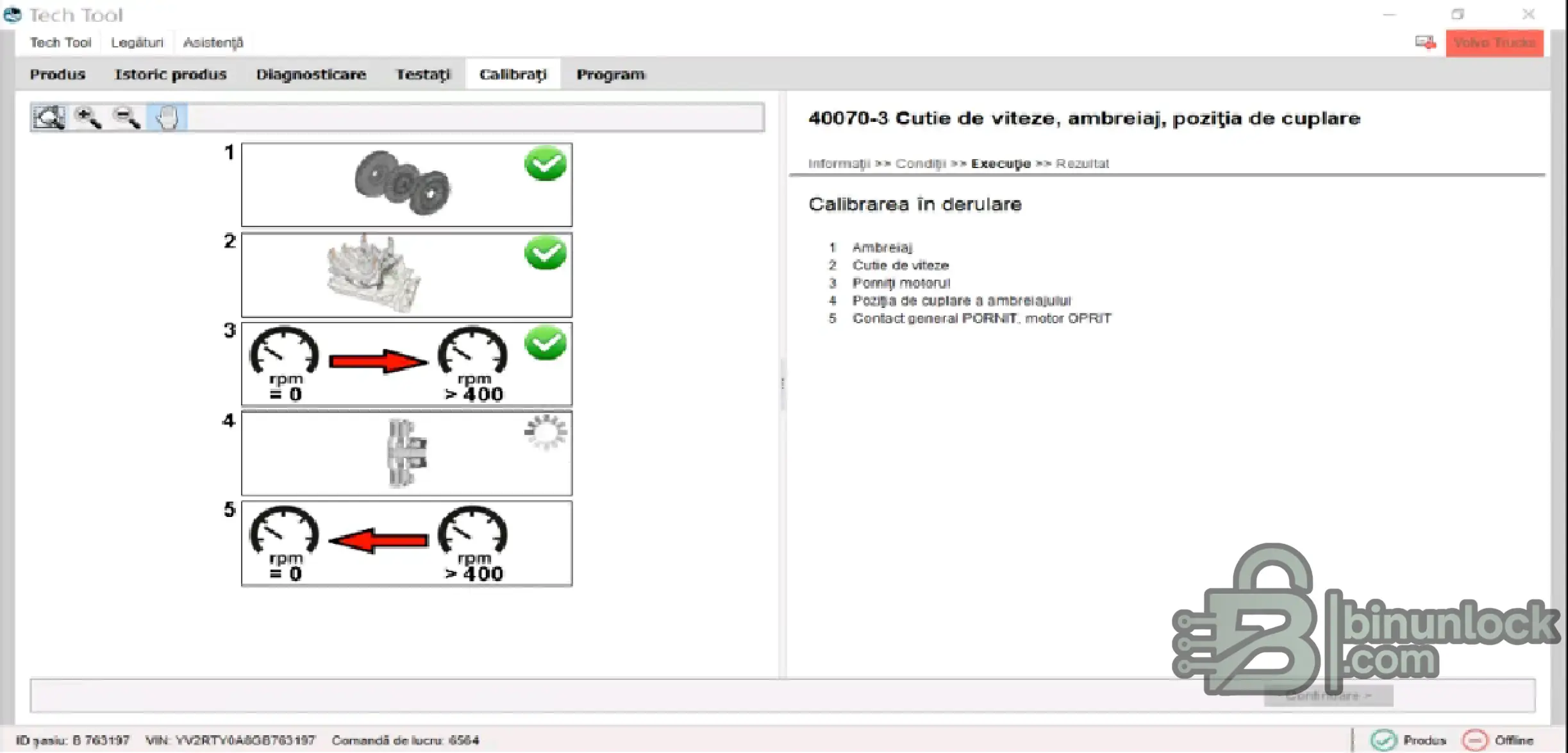1568x753 pixels.
Task: Click the Tech Tool app logo icon
Action: [12, 14]
